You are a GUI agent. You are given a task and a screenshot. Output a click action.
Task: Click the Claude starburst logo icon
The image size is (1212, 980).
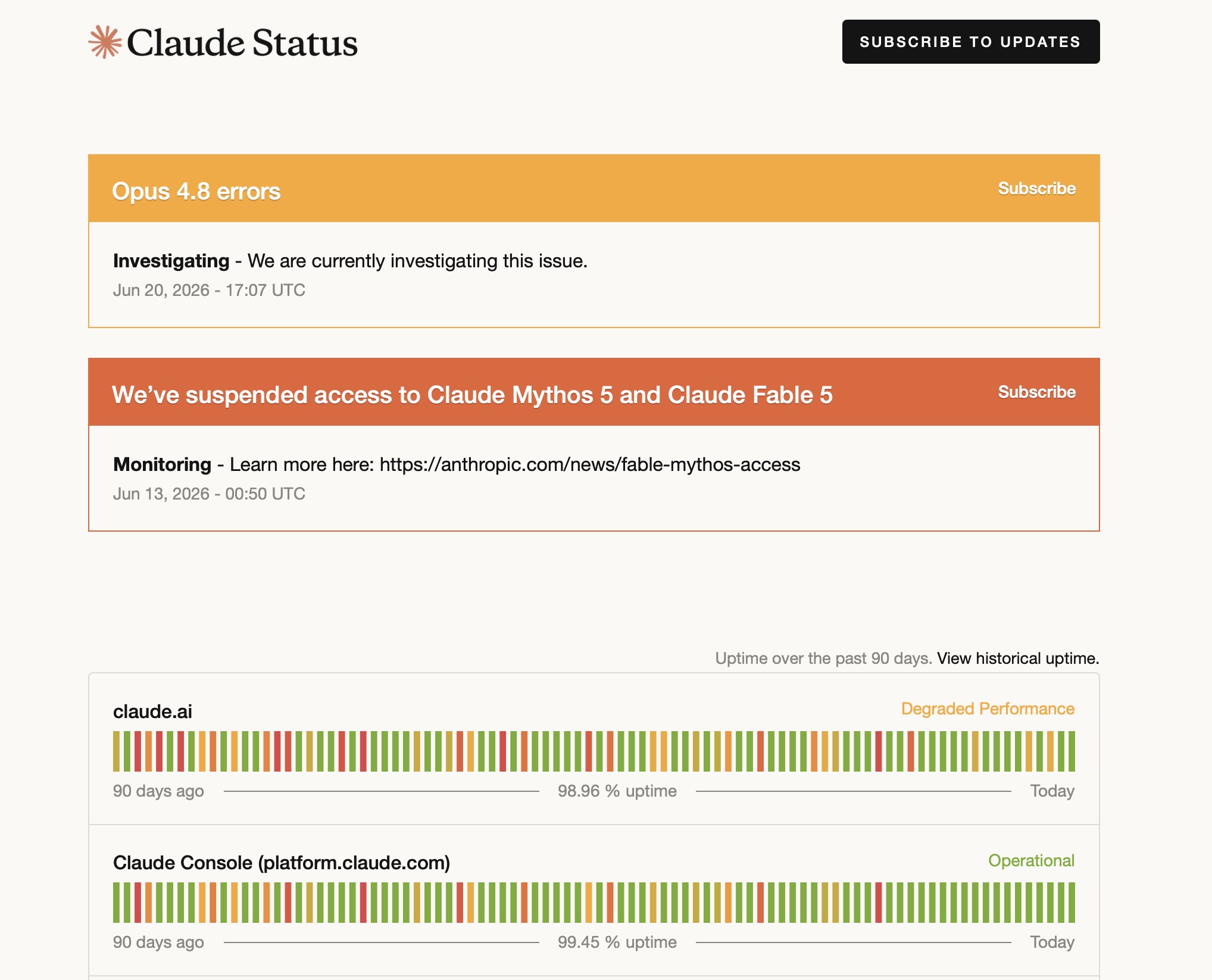tap(105, 42)
